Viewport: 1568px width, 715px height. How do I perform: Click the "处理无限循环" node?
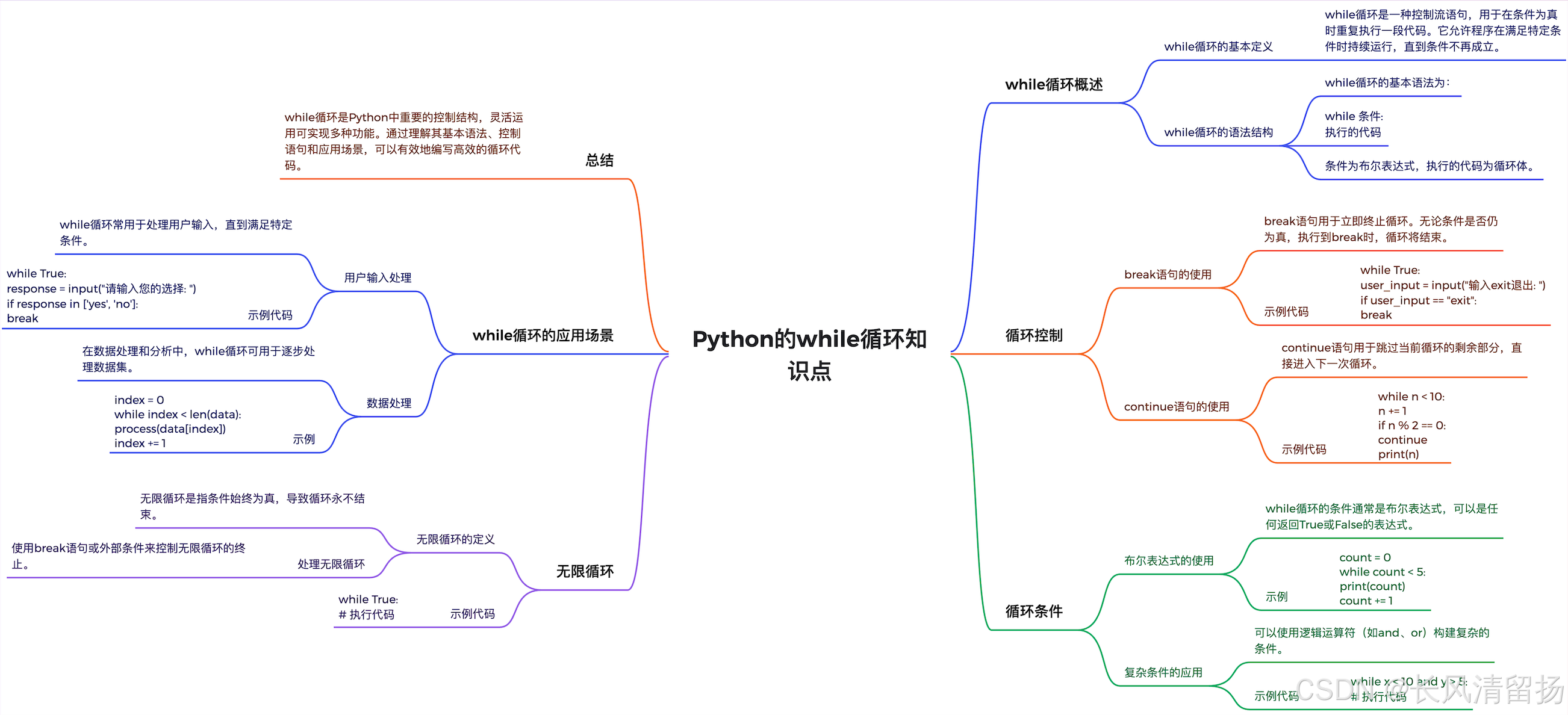pyautogui.click(x=331, y=564)
